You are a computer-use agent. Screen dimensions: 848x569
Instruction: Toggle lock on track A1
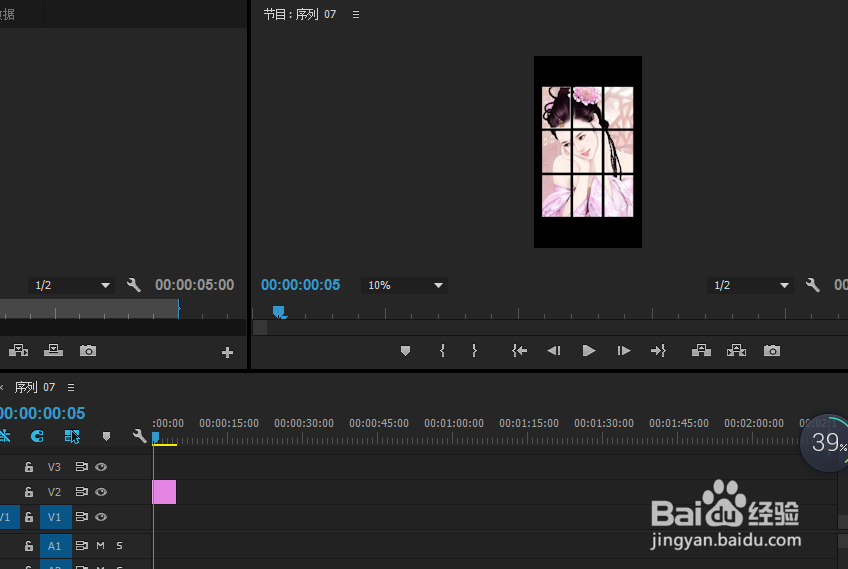click(x=29, y=546)
